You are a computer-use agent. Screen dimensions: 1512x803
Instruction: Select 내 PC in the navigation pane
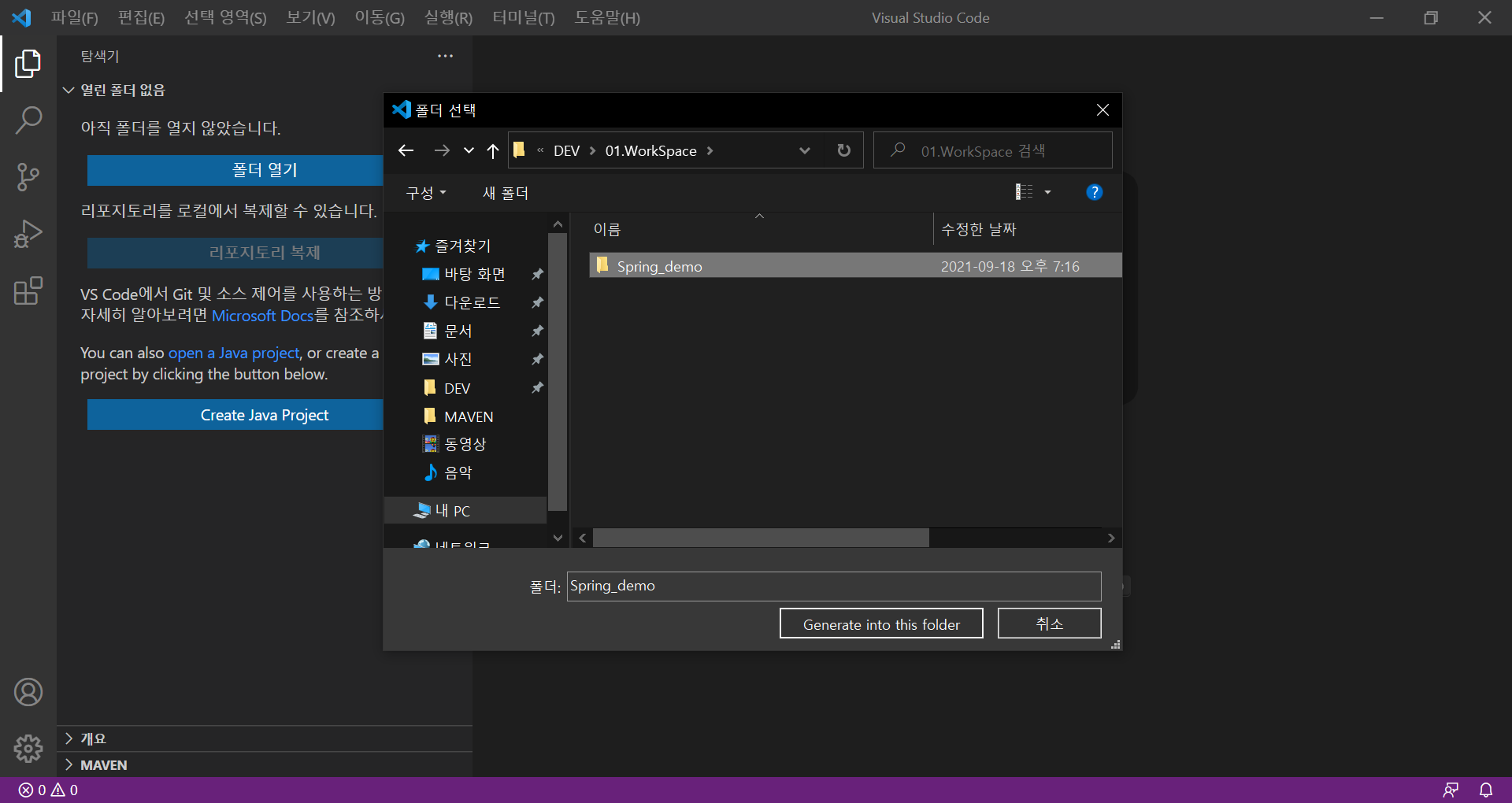465,510
